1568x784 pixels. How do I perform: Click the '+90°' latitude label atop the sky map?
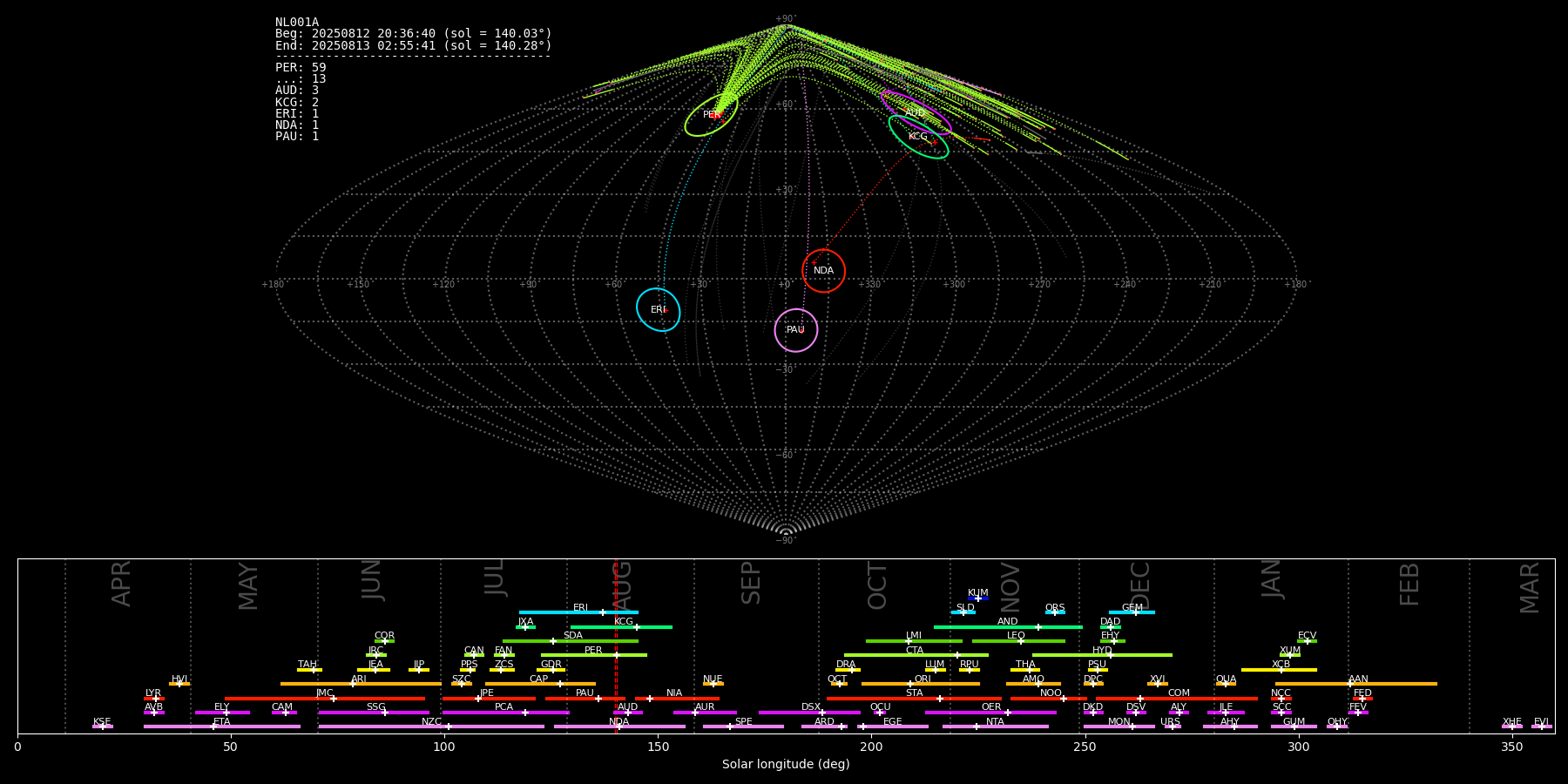pyautogui.click(x=785, y=19)
